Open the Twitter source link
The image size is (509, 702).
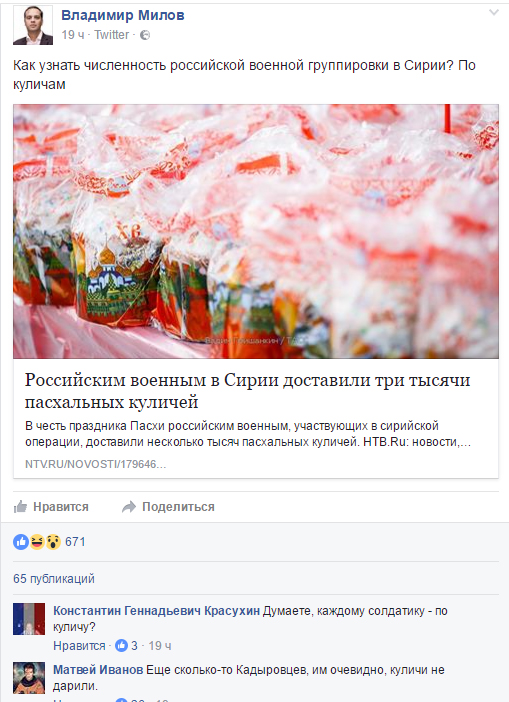pos(111,35)
